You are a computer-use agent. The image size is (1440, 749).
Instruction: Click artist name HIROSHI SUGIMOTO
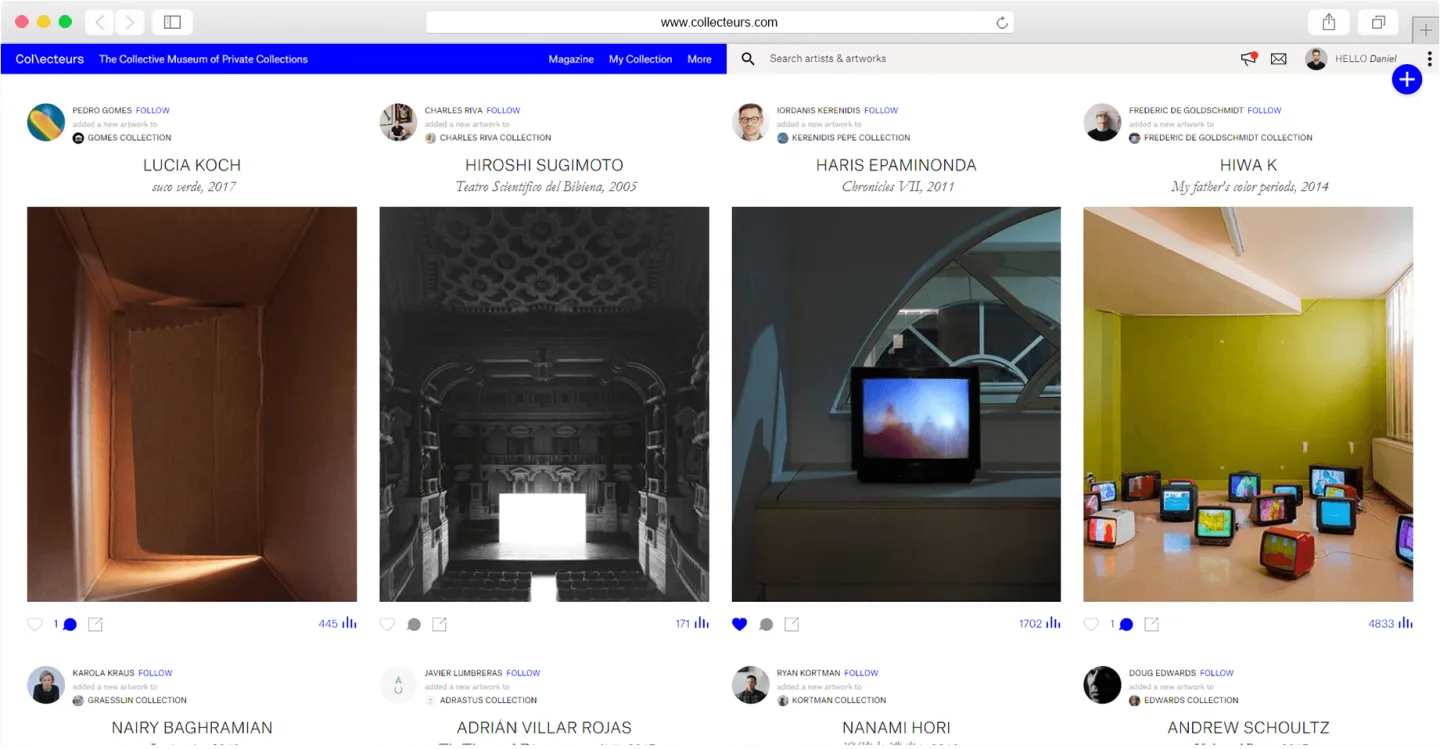pyautogui.click(x=544, y=165)
